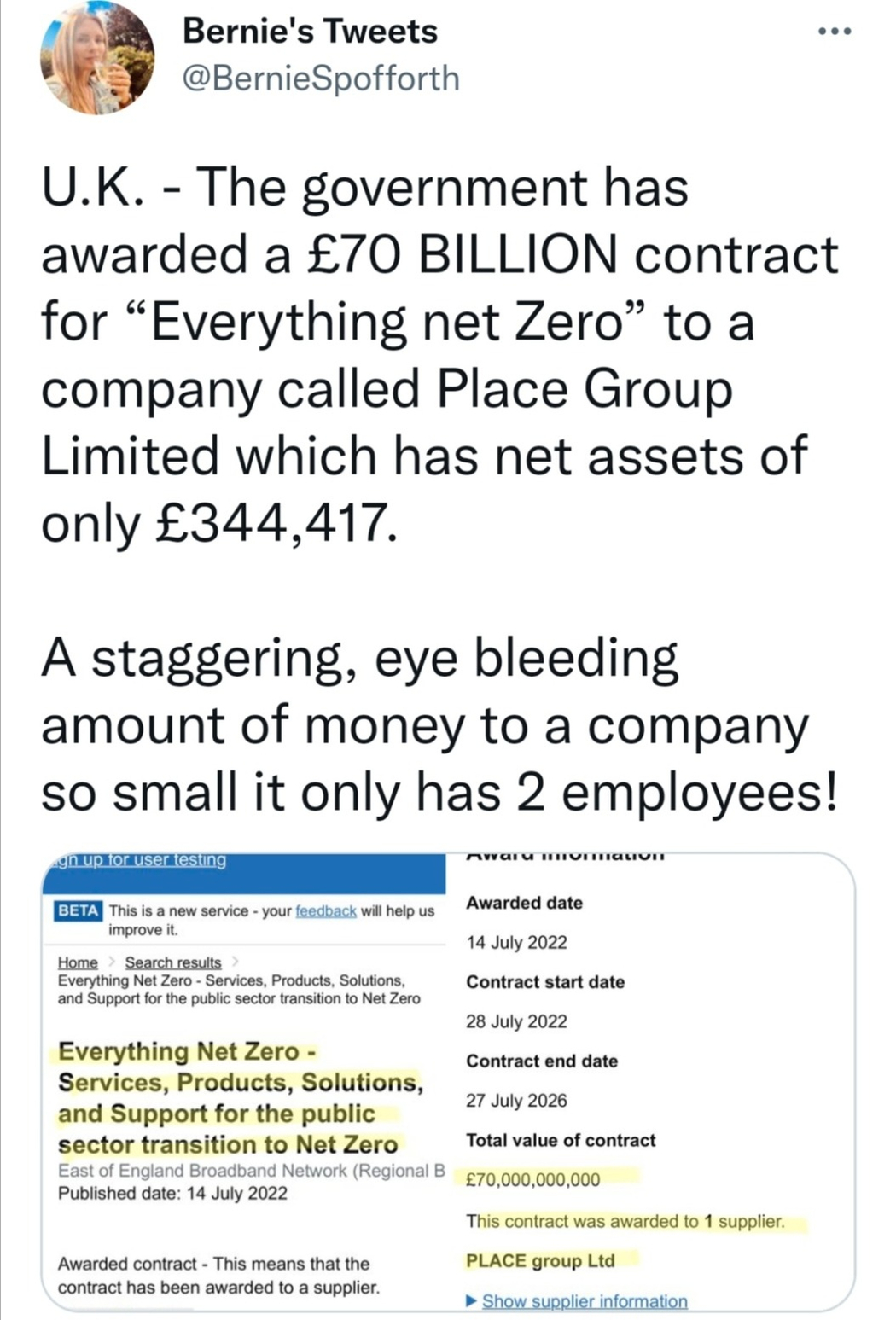Expand Show supplier information
Screen dimensions: 896x1320
click(x=585, y=1301)
